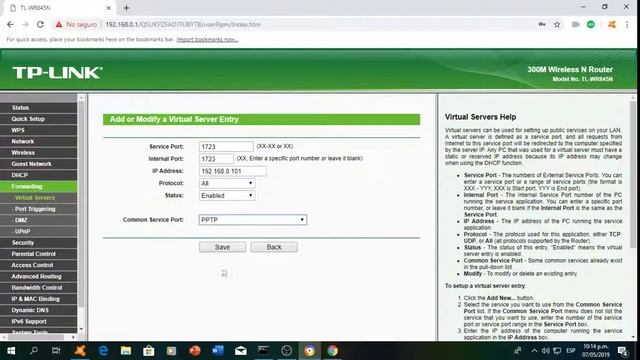The height and width of the screenshot is (360, 640).
Task: Open Chrome three-dot menu
Action: [x=627, y=24]
